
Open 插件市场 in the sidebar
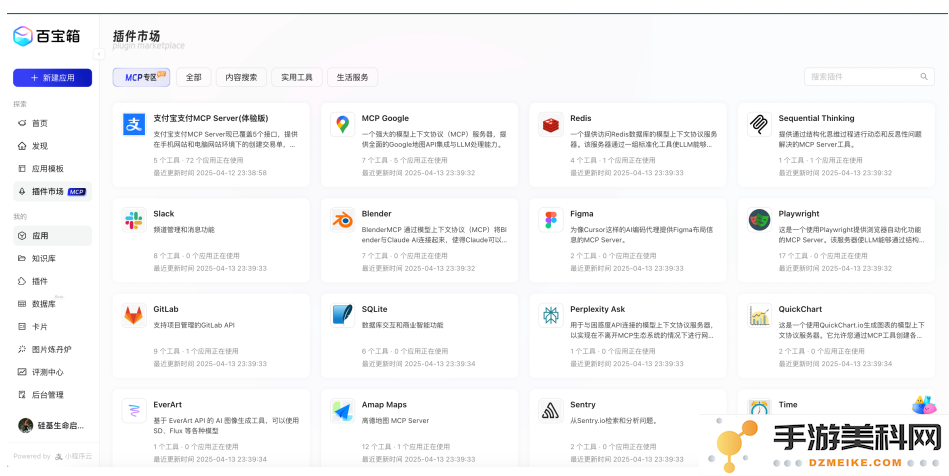(53, 191)
